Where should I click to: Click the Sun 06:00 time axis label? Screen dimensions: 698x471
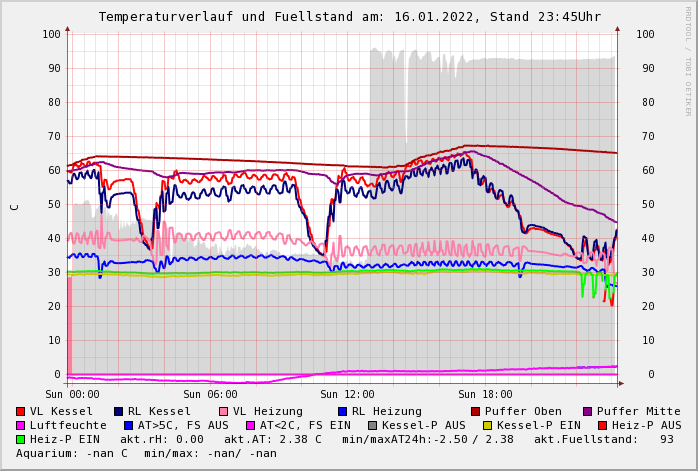pyautogui.click(x=210, y=395)
